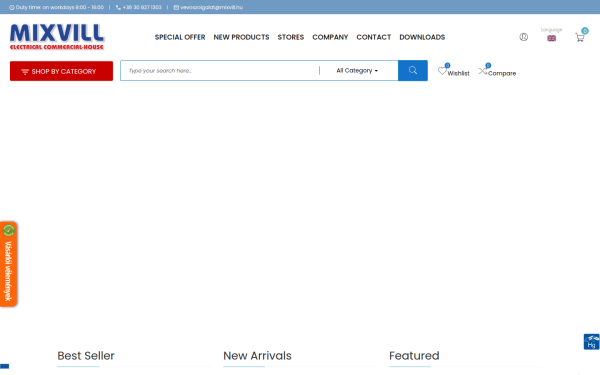This screenshot has height=375, width=600.
Task: Click the MIXVILL logo
Action: click(57, 37)
